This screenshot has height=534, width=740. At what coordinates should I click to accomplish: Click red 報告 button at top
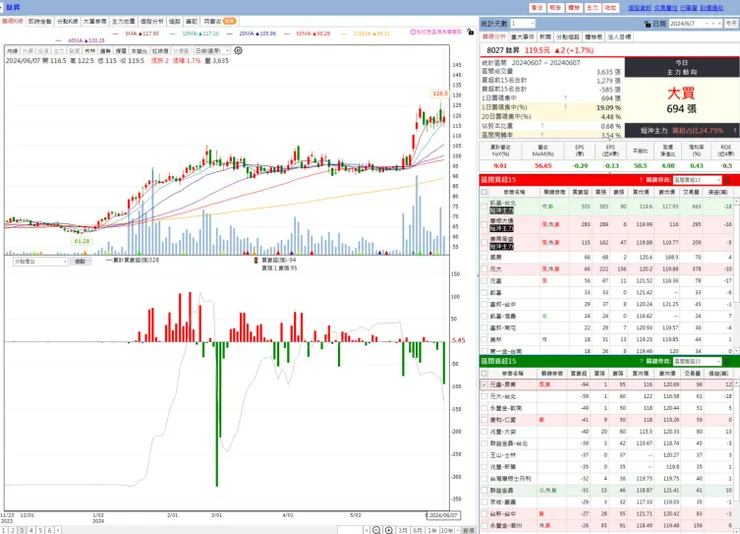(555, 8)
